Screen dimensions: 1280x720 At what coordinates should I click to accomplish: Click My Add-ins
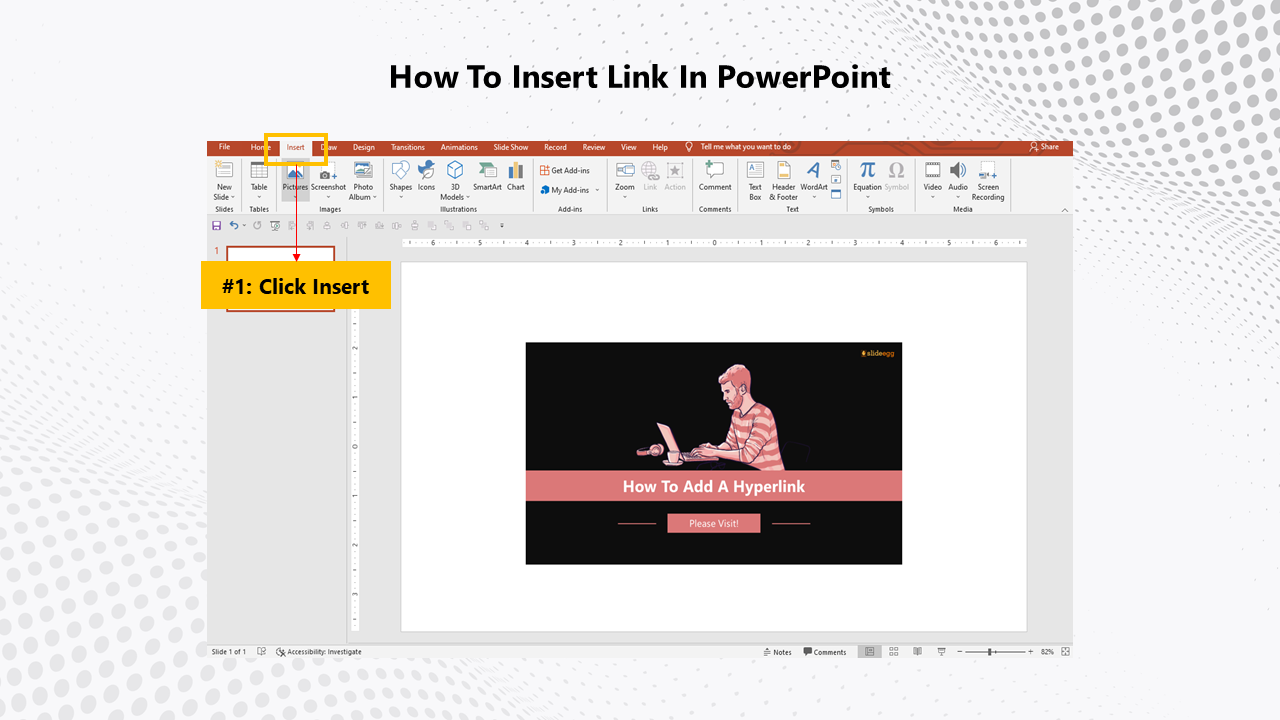pyautogui.click(x=564, y=190)
